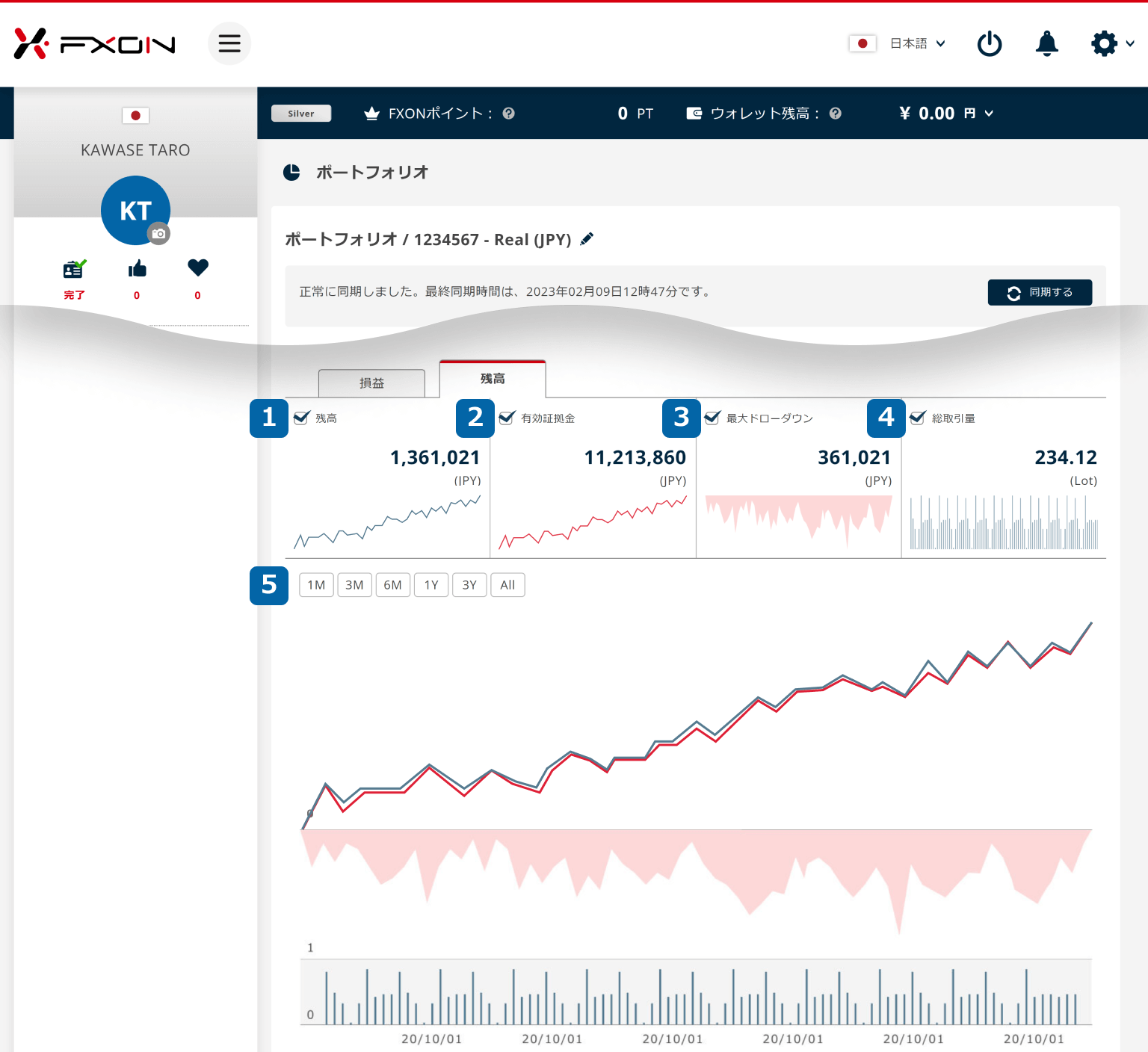
Task: Open notifications bell
Action: tap(1047, 43)
